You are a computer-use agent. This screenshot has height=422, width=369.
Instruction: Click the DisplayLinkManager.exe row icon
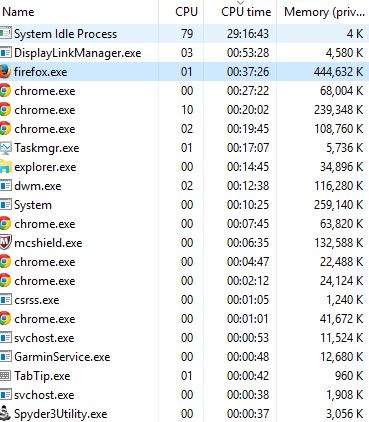point(5,52)
